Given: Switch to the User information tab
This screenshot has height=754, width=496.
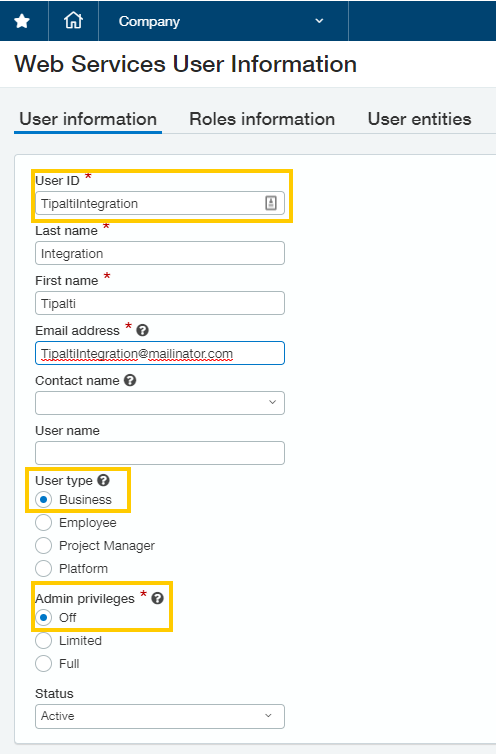Looking at the screenshot, I should 88,119.
